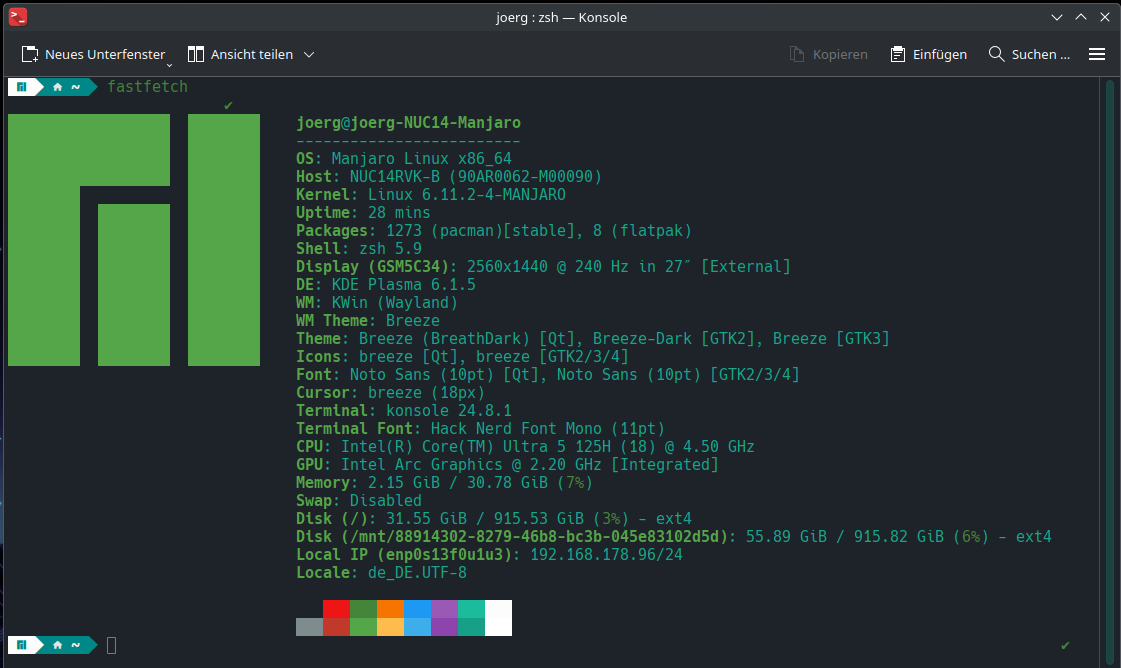1121x668 pixels.
Task: Click the large Manjaro logo graphic
Action: pyautogui.click(x=134, y=240)
